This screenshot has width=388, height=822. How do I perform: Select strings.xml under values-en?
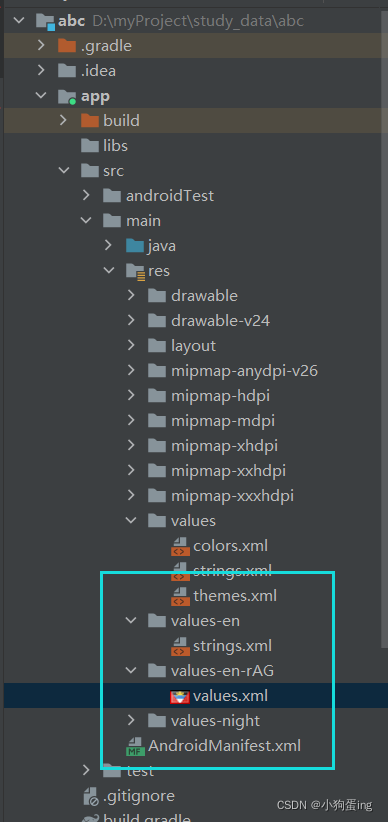tap(232, 646)
